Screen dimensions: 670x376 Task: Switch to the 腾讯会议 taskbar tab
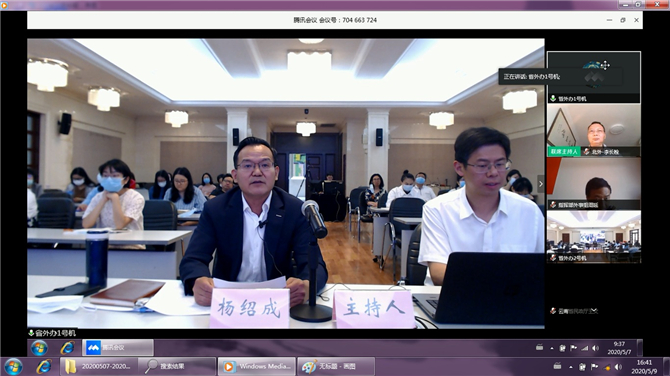(x=118, y=348)
